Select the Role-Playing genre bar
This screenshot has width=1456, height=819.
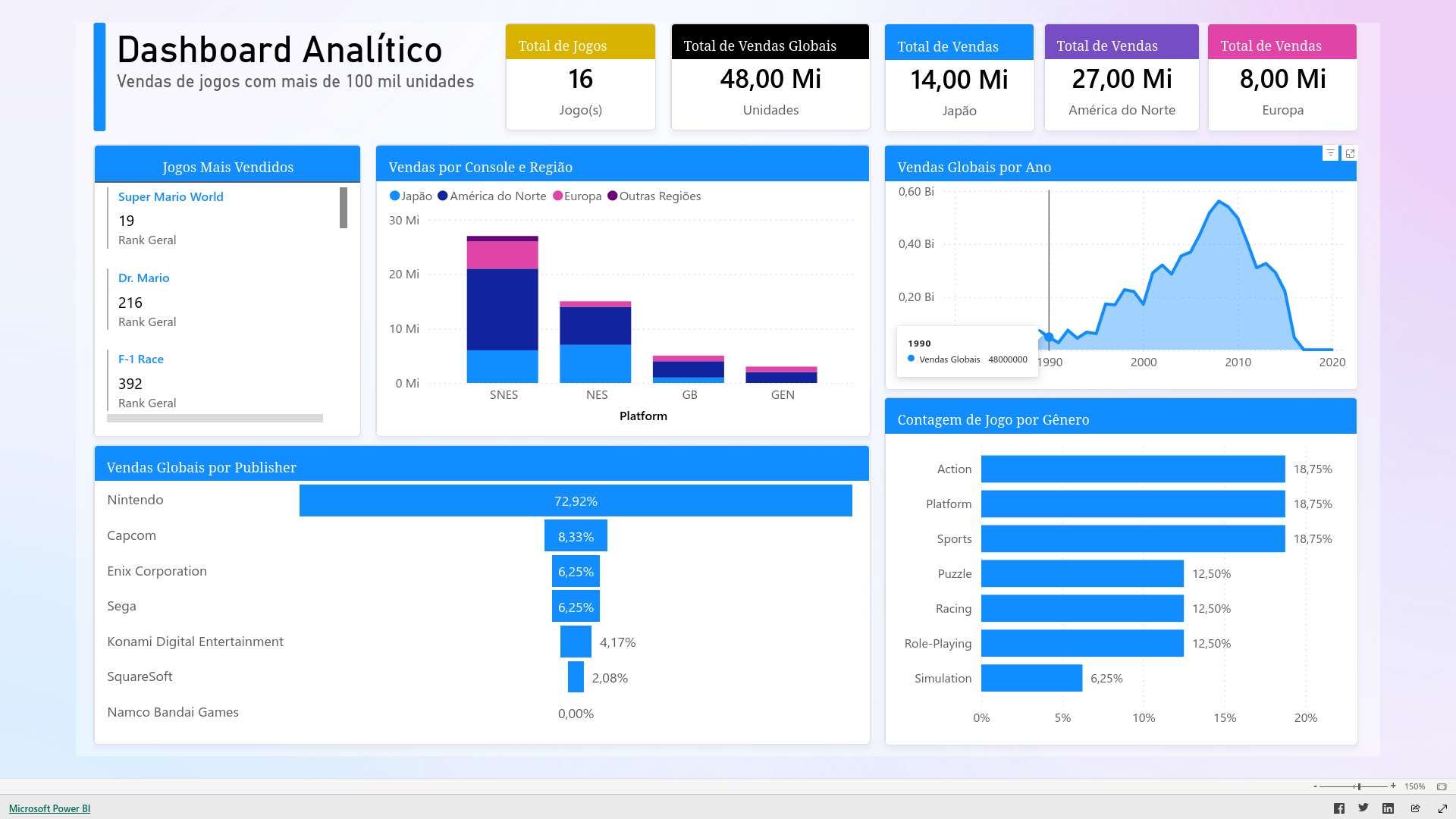(1082, 643)
